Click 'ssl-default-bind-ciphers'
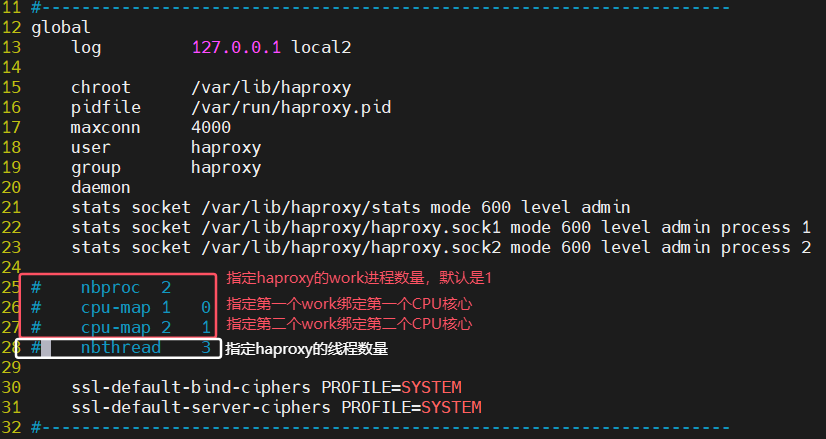This screenshot has width=826, height=439. 191,388
